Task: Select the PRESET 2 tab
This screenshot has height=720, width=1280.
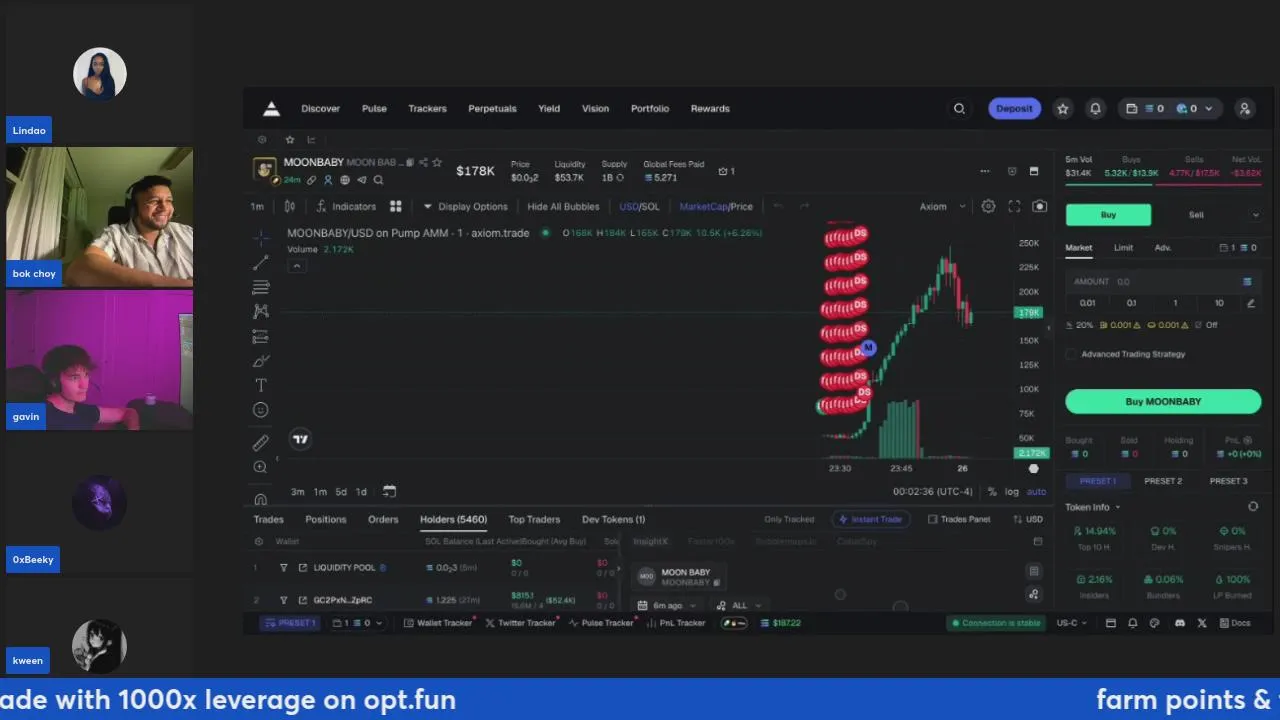Action: [x=1163, y=481]
